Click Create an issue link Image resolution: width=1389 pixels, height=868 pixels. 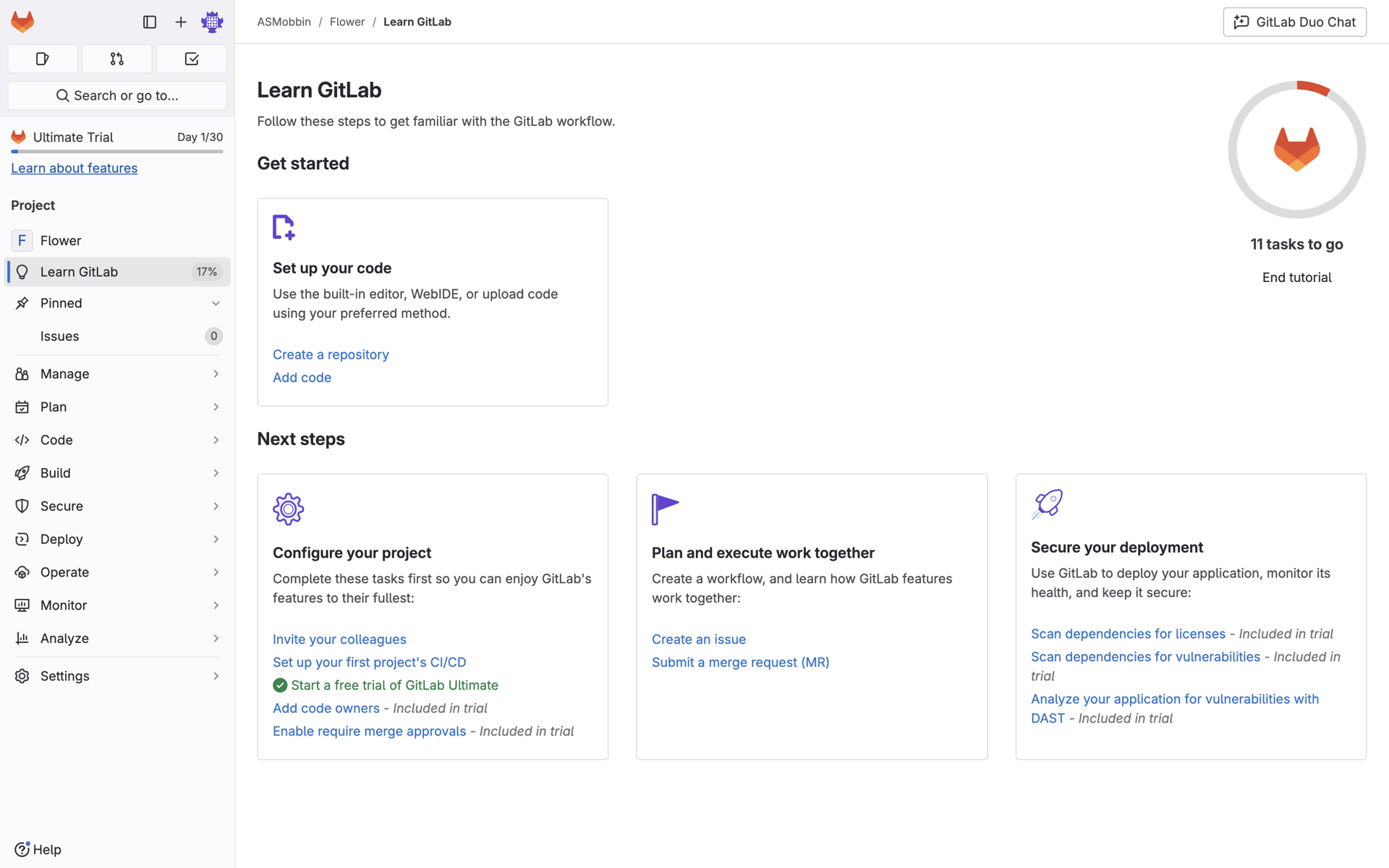pos(698,639)
